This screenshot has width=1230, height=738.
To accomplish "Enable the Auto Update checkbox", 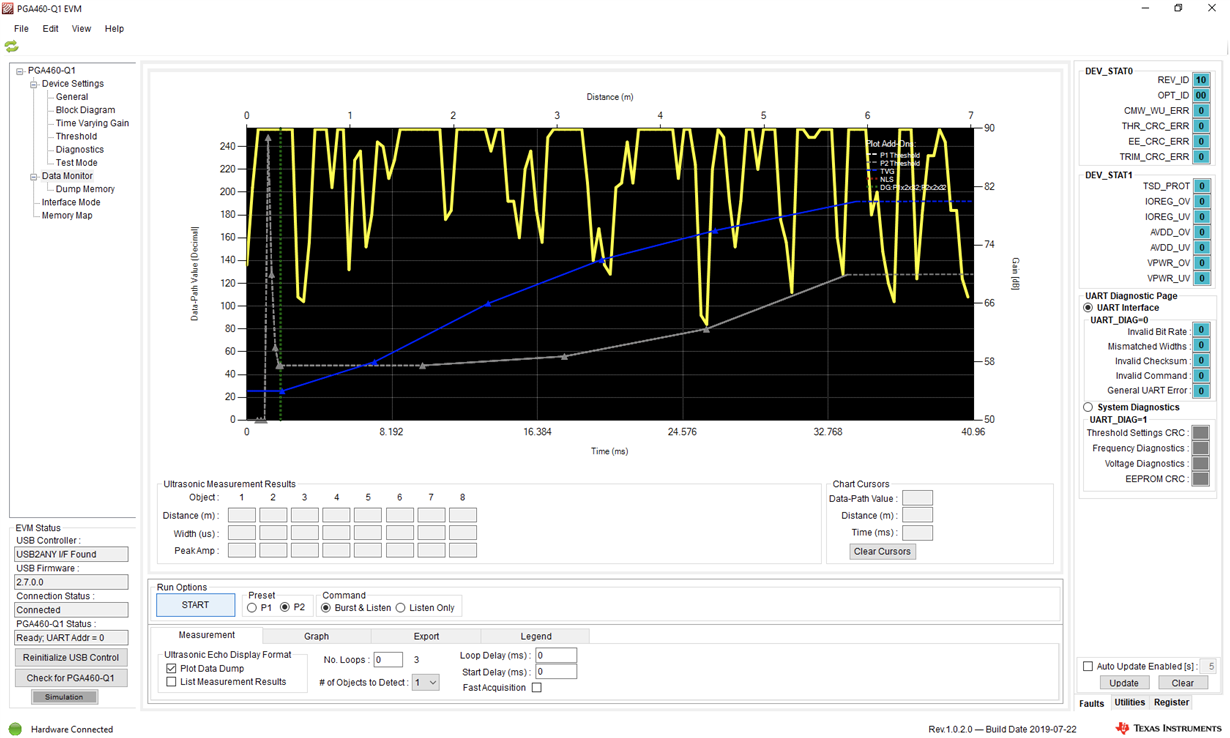I will coord(1088,666).
